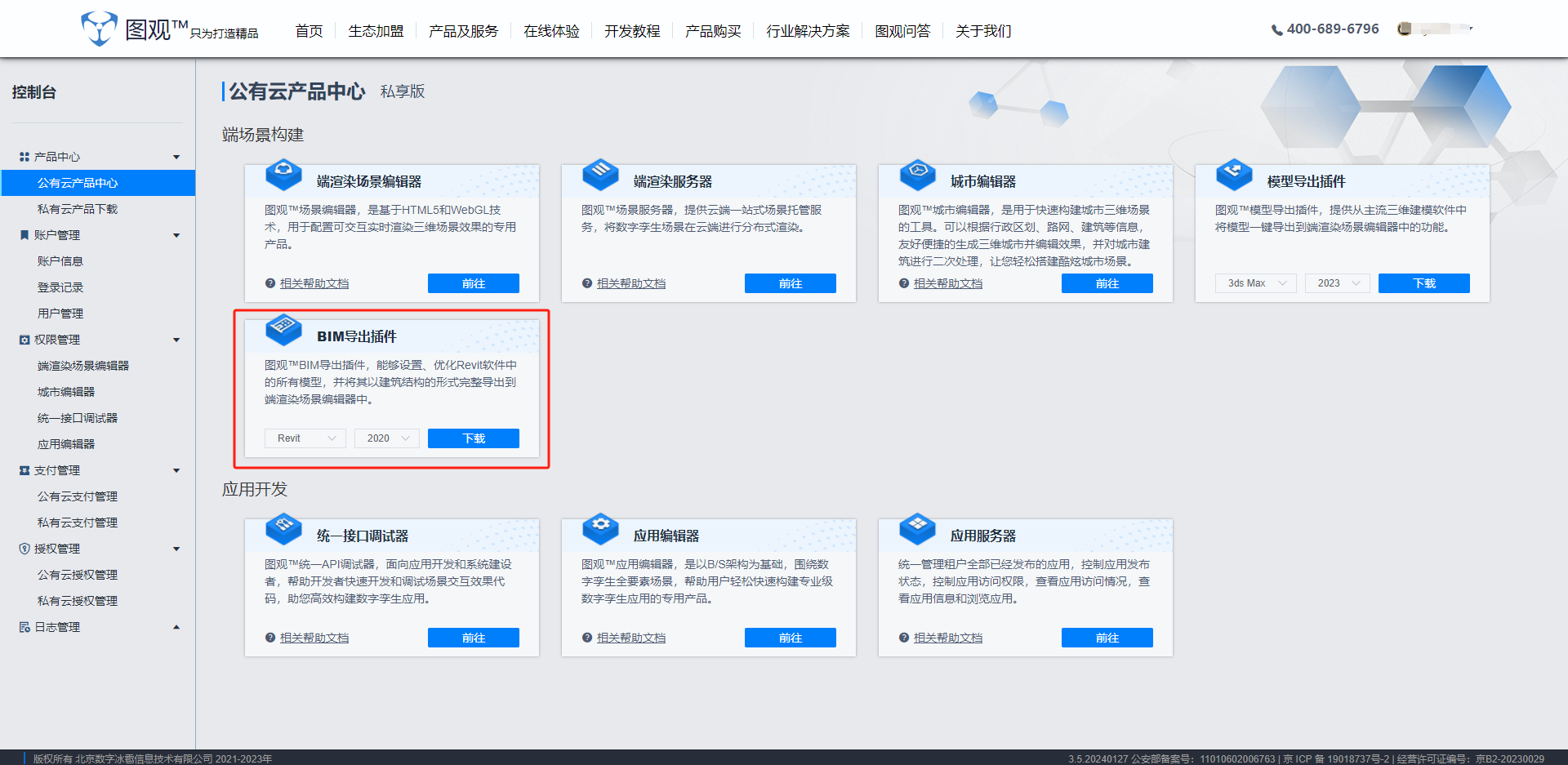The image size is (1568, 765).
Task: Switch to the 私享版 tab
Action: pyautogui.click(x=403, y=91)
